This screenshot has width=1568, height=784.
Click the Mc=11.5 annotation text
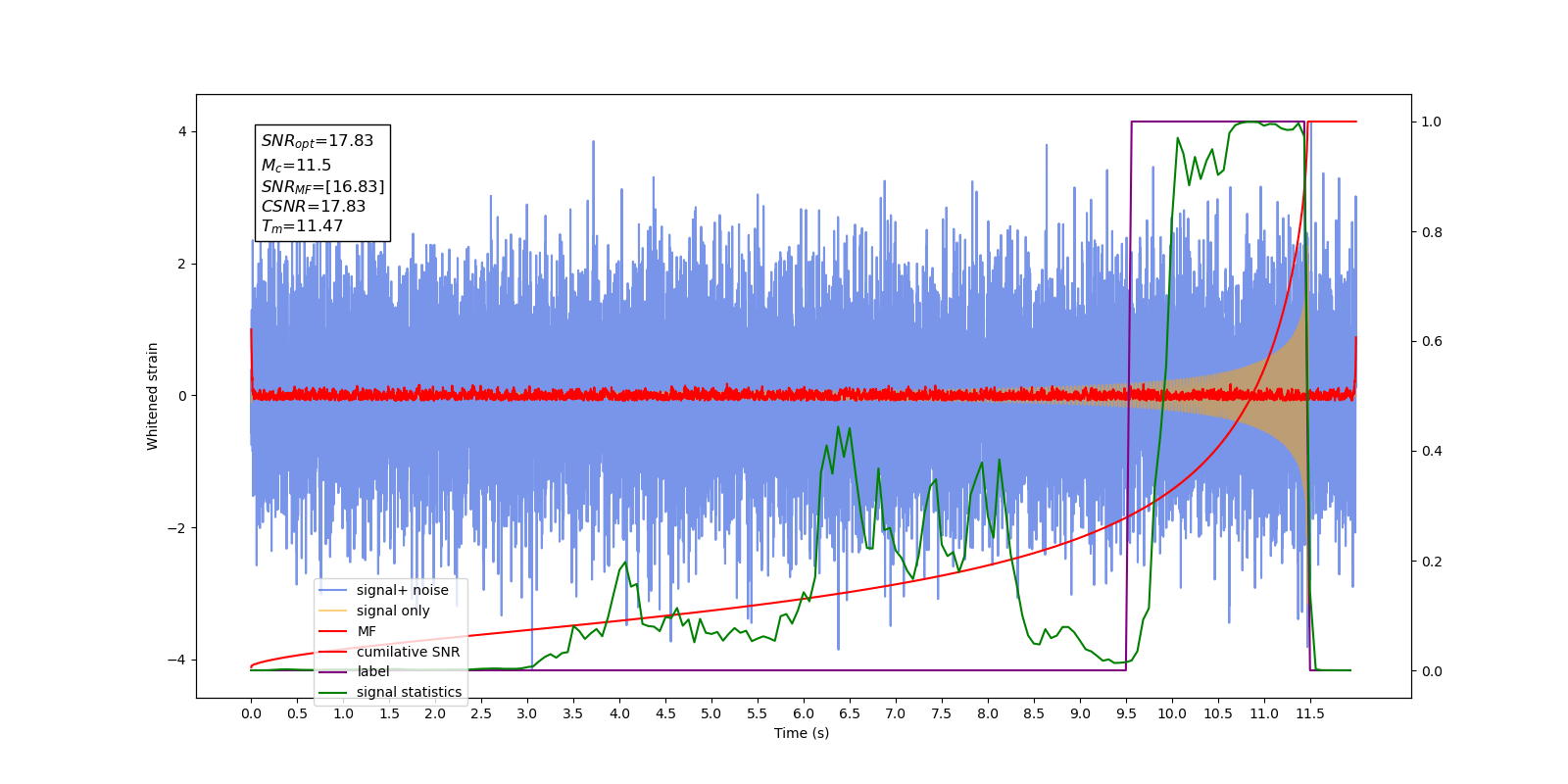click(x=296, y=166)
